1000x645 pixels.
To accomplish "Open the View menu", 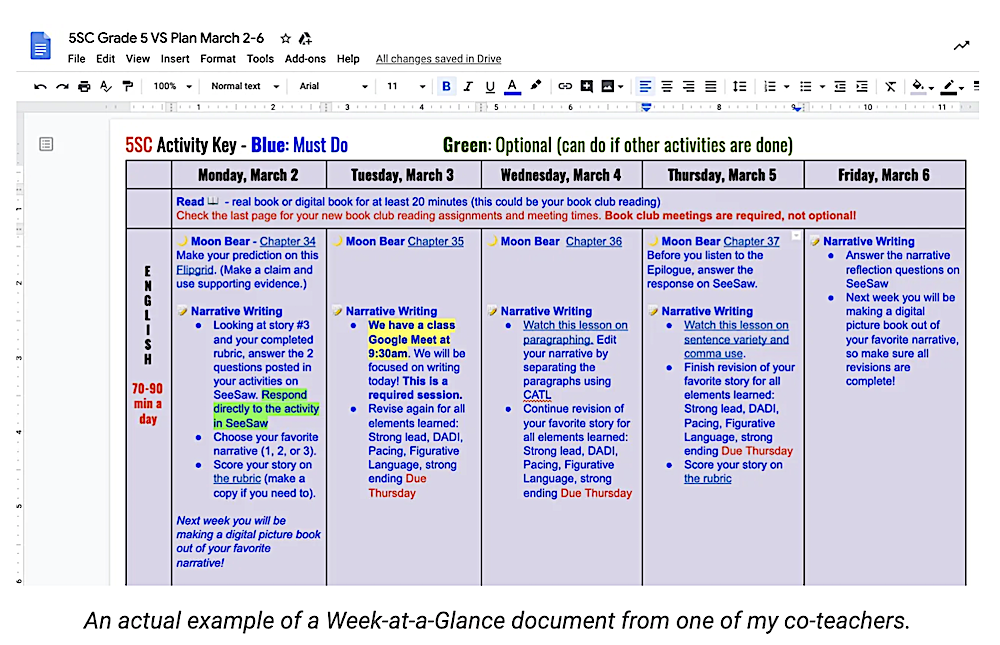I will [138, 59].
